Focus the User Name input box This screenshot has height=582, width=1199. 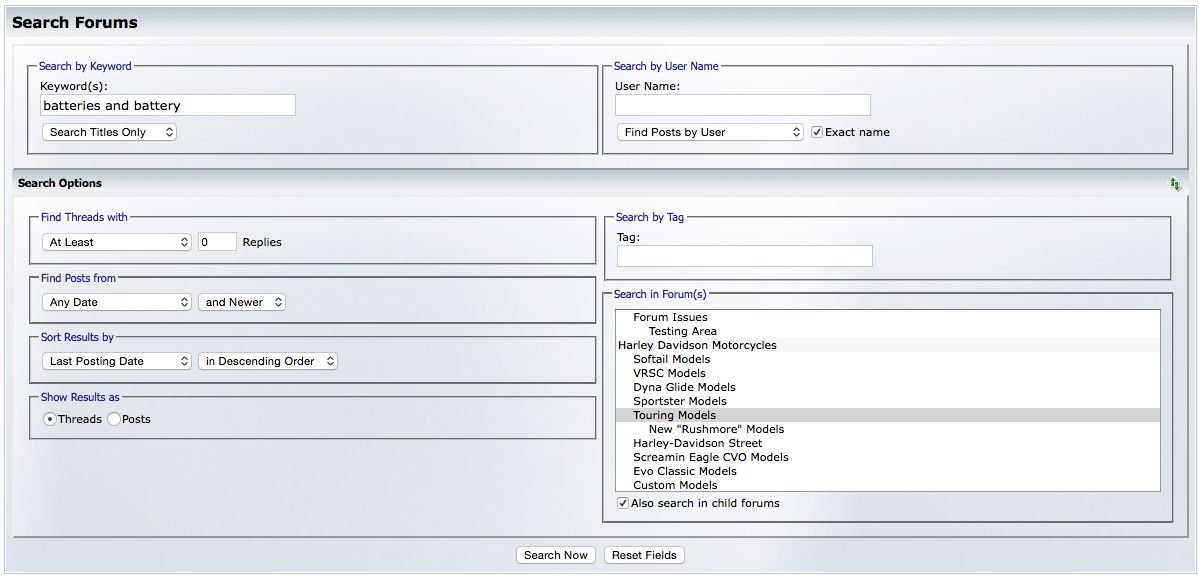742,105
